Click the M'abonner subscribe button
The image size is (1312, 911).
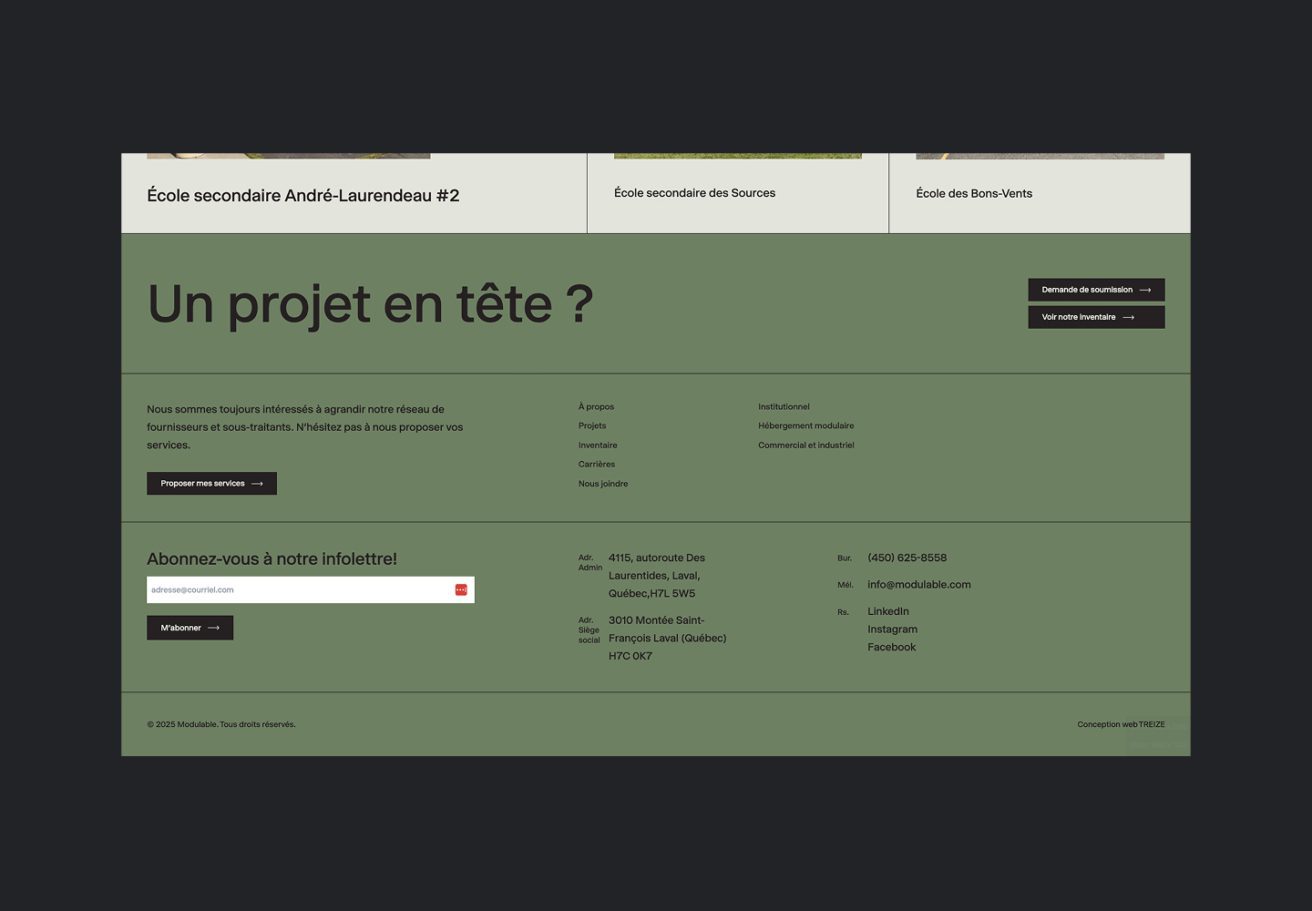click(190, 628)
